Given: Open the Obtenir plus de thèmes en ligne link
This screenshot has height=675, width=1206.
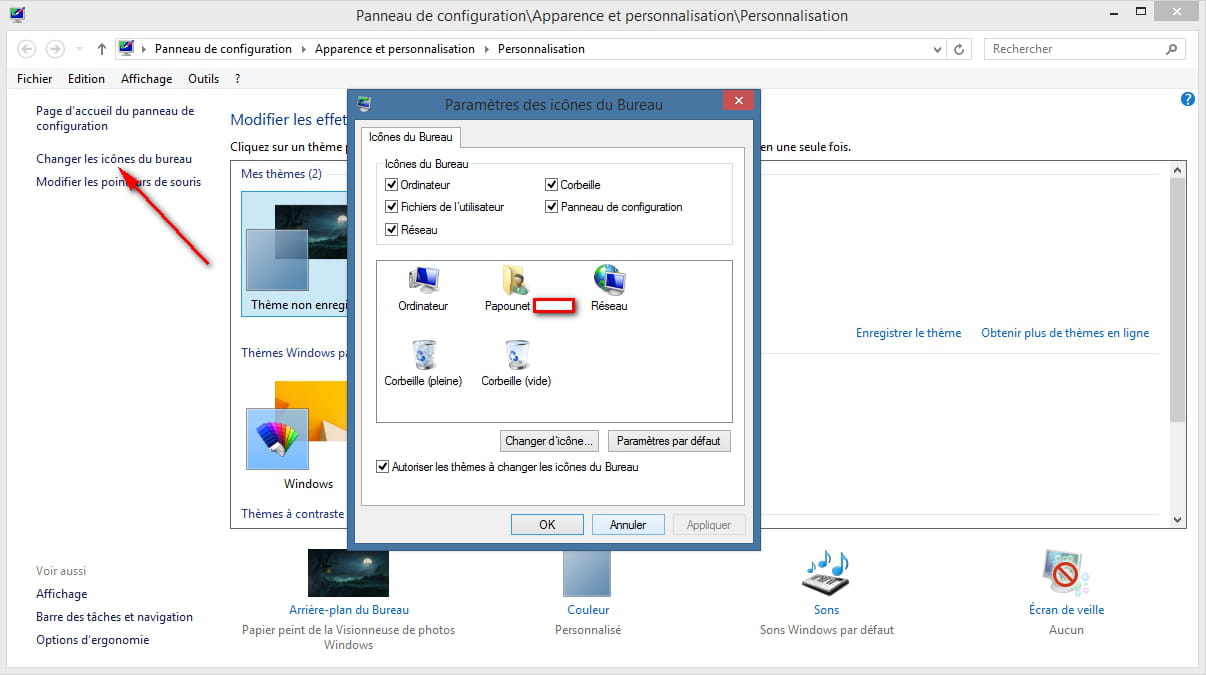Looking at the screenshot, I should click(x=1065, y=333).
